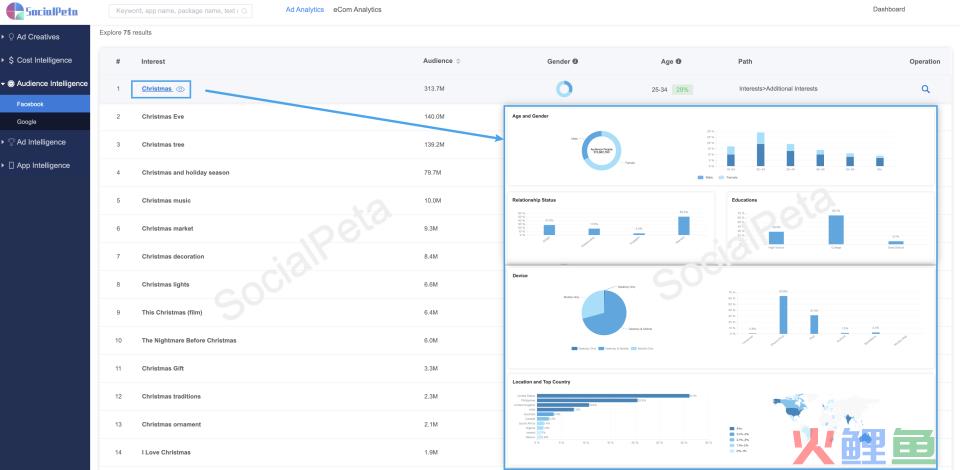
Task: Select the Christmas Gift interest
Action: pyautogui.click(x=163, y=368)
